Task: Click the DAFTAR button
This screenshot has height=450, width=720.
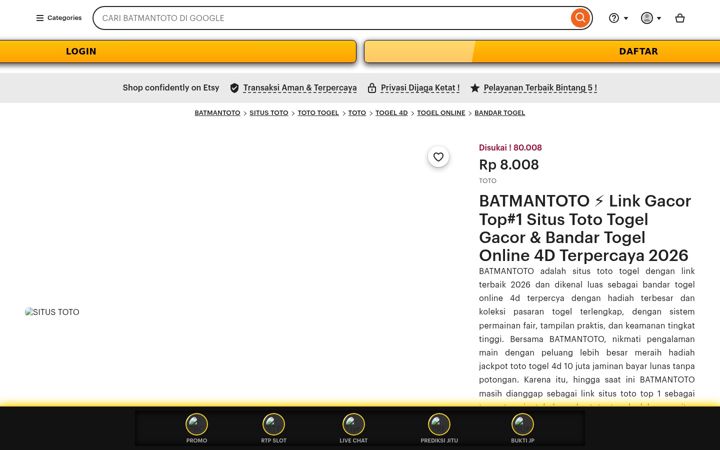Action: (542, 51)
